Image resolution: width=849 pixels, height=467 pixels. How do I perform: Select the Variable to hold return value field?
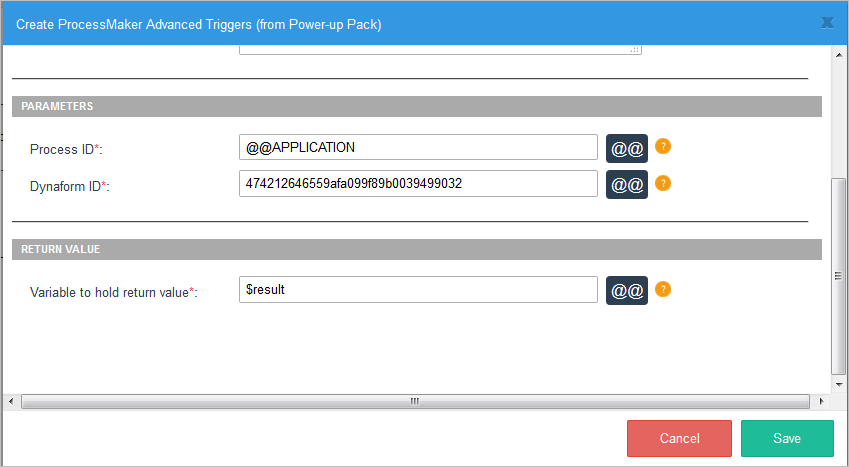[x=418, y=290]
